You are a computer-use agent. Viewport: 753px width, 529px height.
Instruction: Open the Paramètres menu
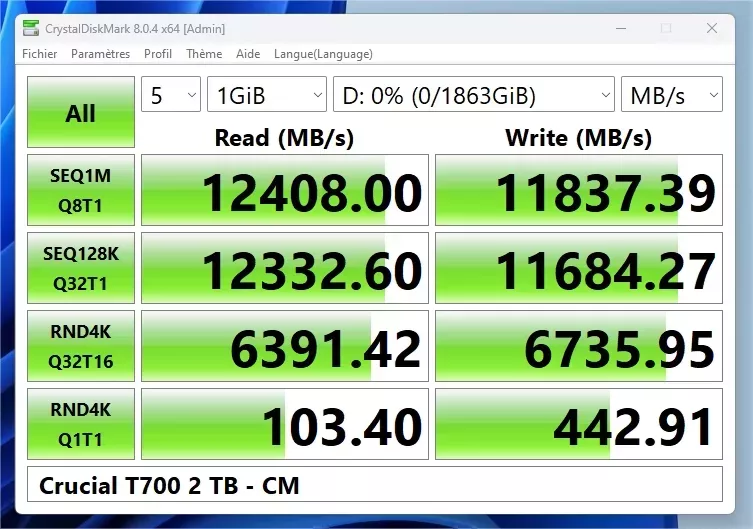(100, 54)
